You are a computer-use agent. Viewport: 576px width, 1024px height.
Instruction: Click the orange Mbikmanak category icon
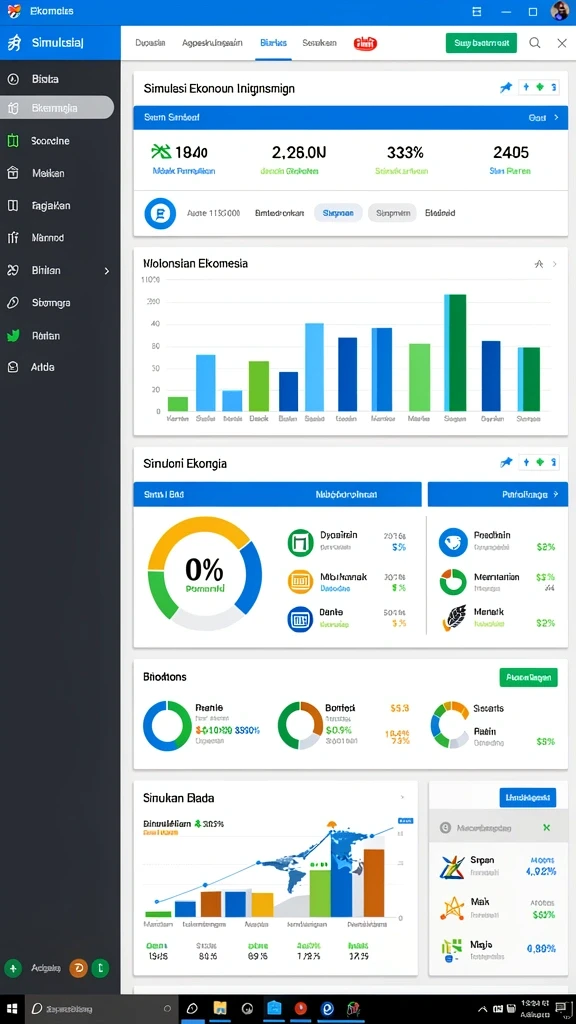[300, 581]
